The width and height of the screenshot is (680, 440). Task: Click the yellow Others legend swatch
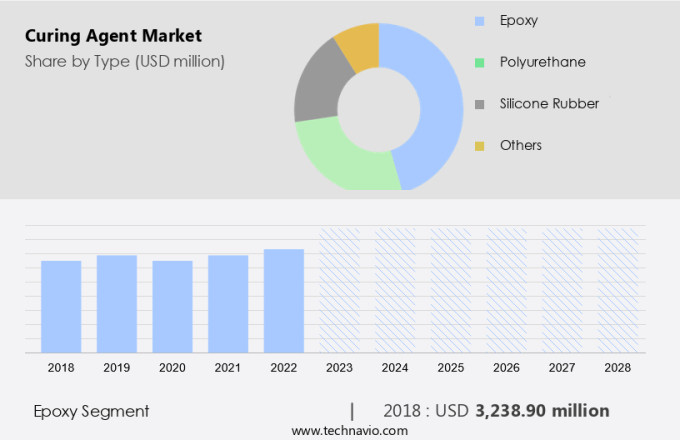tap(480, 146)
